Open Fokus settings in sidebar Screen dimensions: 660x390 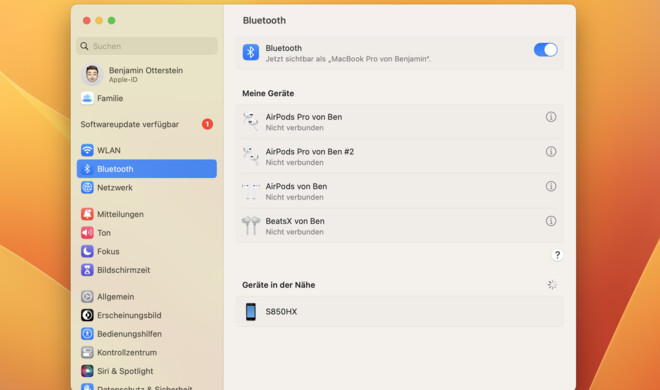pyautogui.click(x=147, y=251)
